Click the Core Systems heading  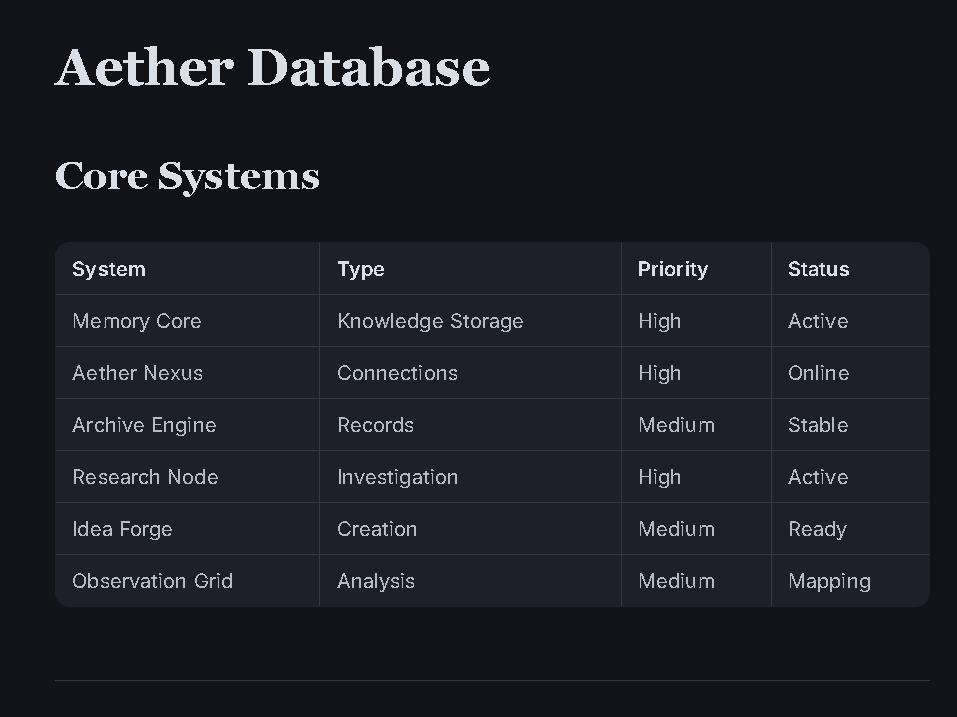pyautogui.click(x=187, y=176)
